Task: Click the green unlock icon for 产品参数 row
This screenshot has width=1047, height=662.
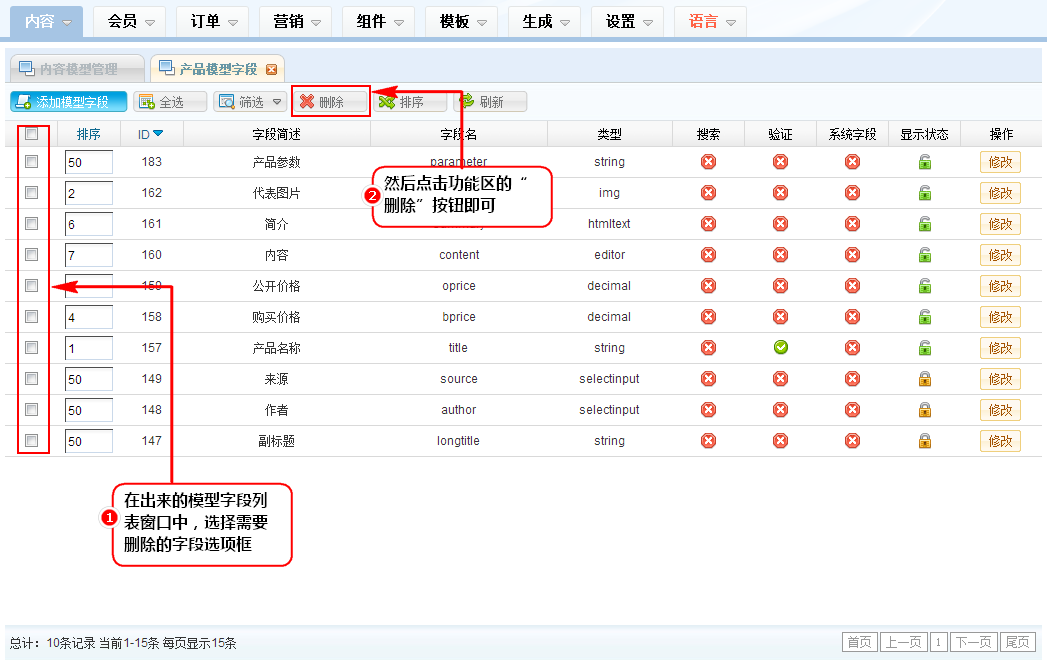Action: coord(925,162)
